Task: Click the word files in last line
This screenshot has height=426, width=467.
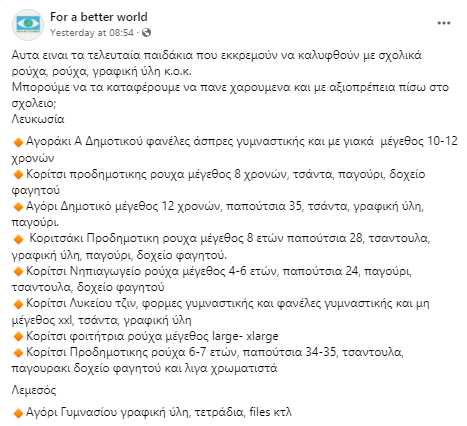Action: (x=260, y=412)
